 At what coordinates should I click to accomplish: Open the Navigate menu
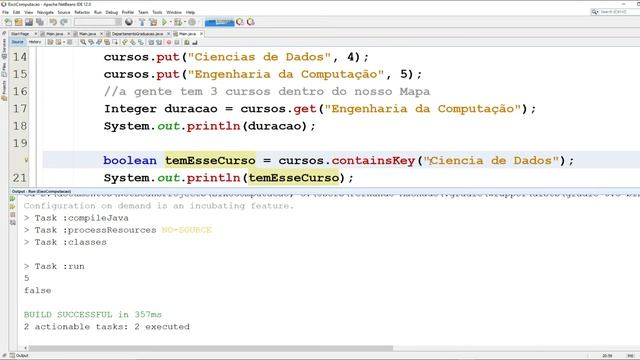(45, 12)
